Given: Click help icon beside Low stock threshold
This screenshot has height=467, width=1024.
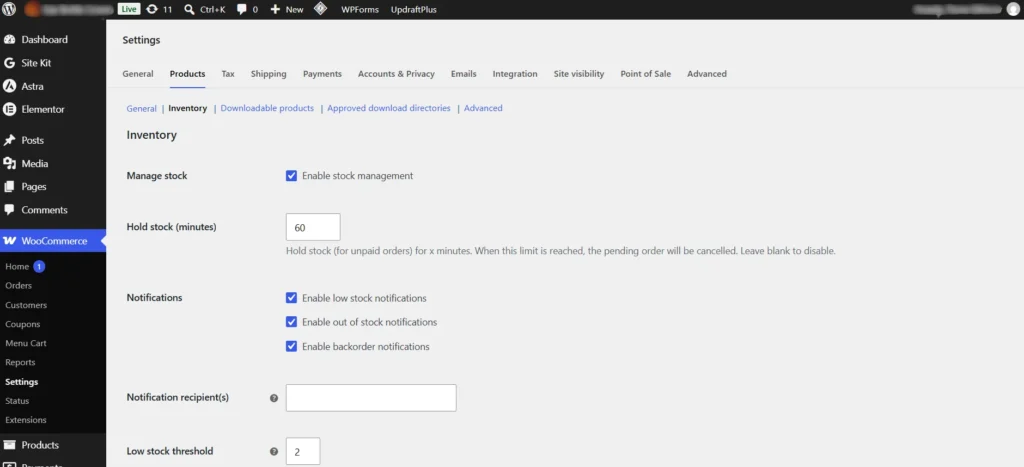Looking at the screenshot, I should click(274, 451).
